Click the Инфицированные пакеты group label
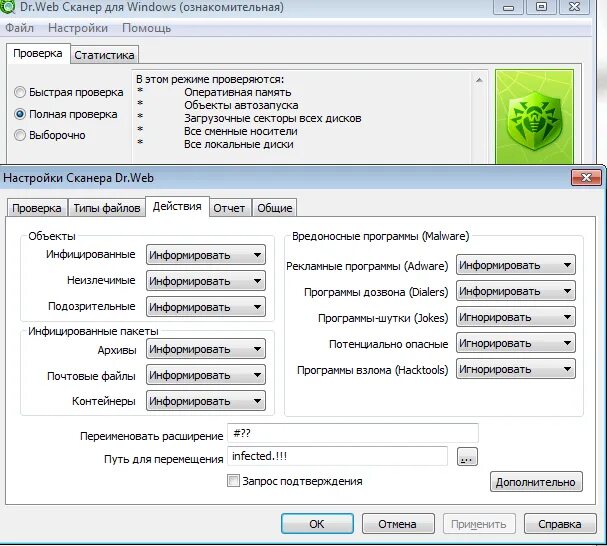The width and height of the screenshot is (607, 546). click(93, 331)
